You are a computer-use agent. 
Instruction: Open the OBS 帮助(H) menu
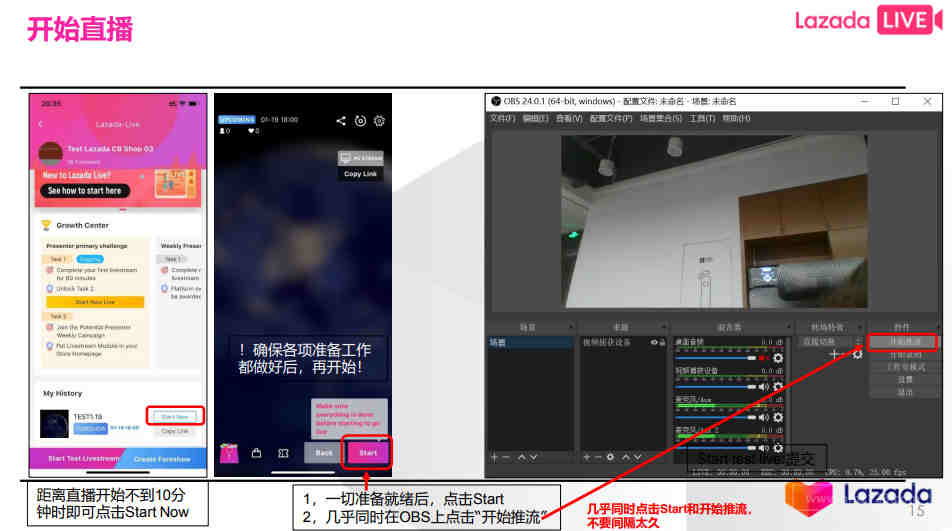click(x=736, y=118)
